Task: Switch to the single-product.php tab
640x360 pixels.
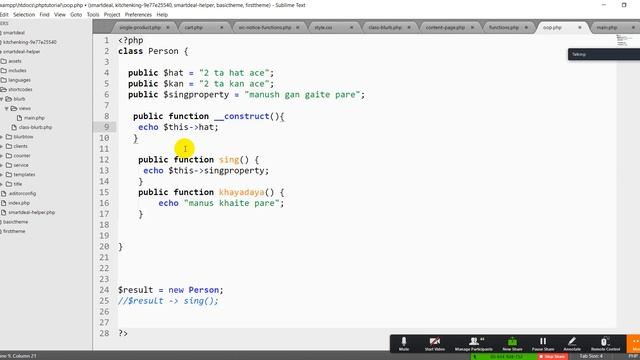Action: [140, 27]
